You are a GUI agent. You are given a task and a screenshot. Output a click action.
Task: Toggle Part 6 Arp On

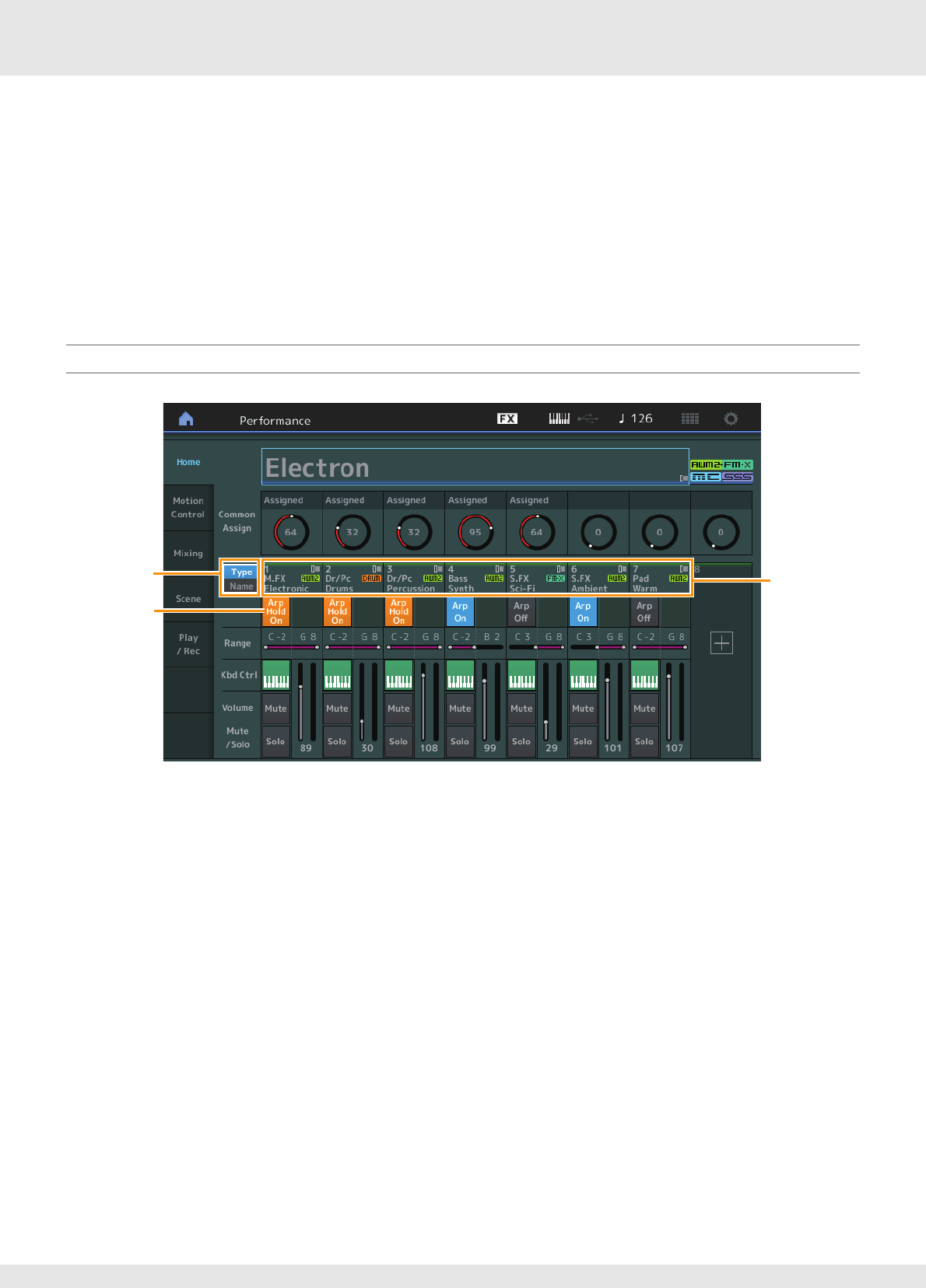[583, 612]
